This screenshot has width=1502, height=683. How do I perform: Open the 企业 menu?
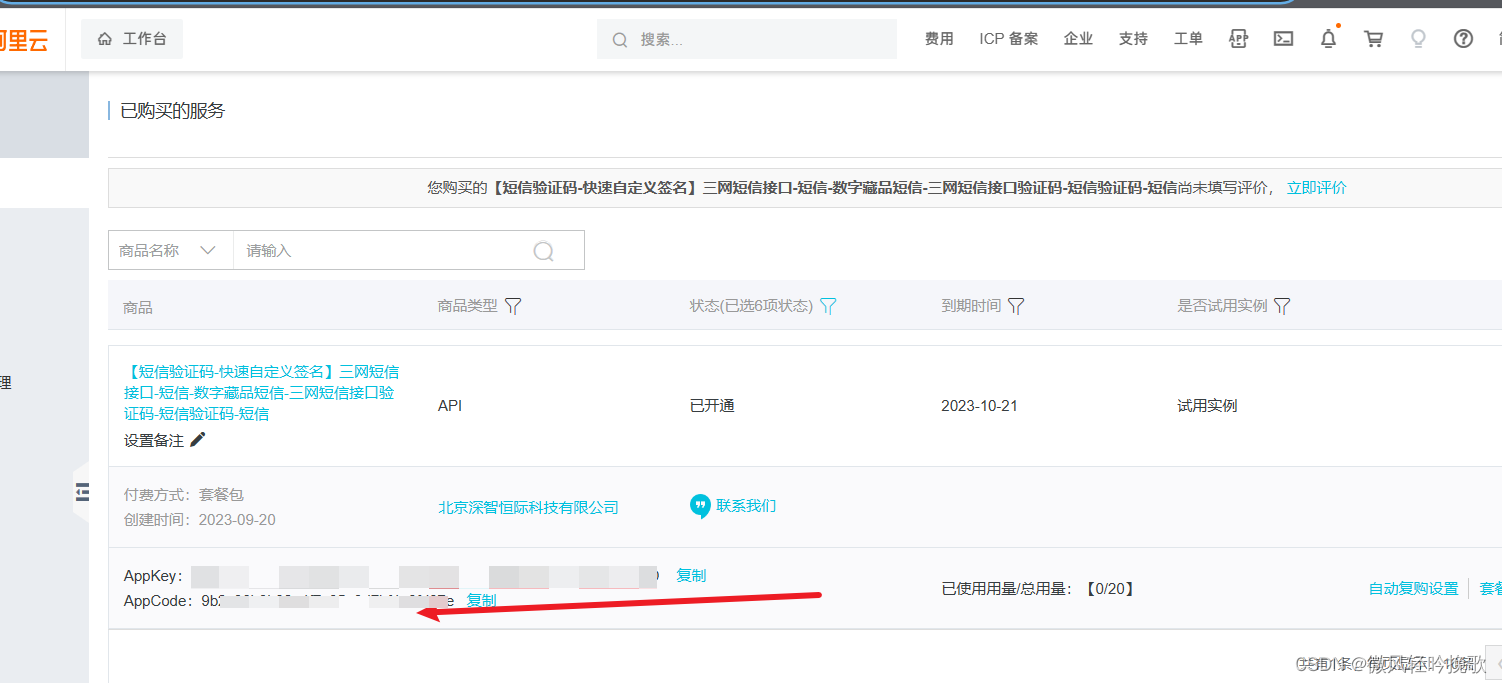pyautogui.click(x=1078, y=39)
